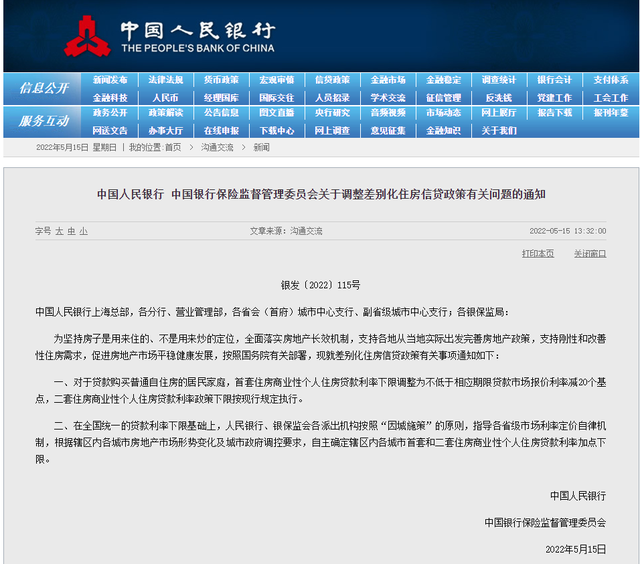
Task: Set font size to medium (中)
Action: tap(71, 231)
